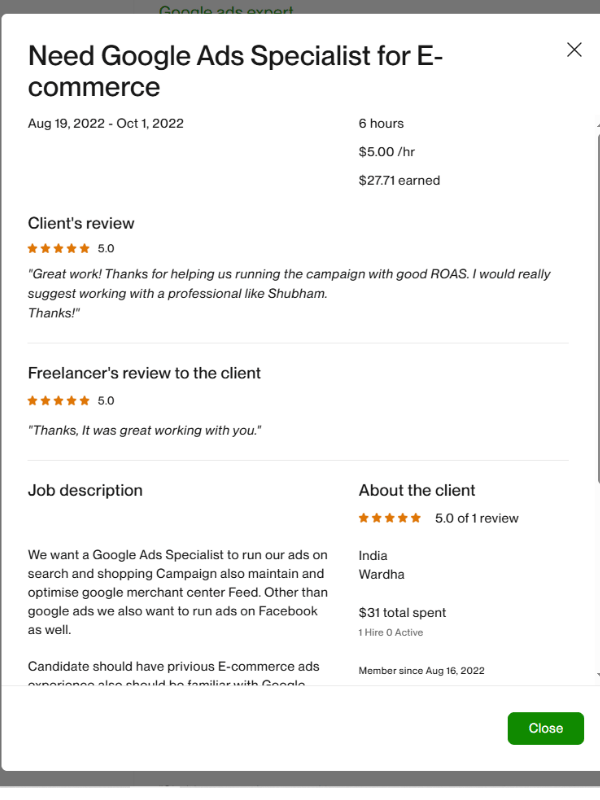
Task: Click the $5.00 /hr rate
Action: coord(386,152)
